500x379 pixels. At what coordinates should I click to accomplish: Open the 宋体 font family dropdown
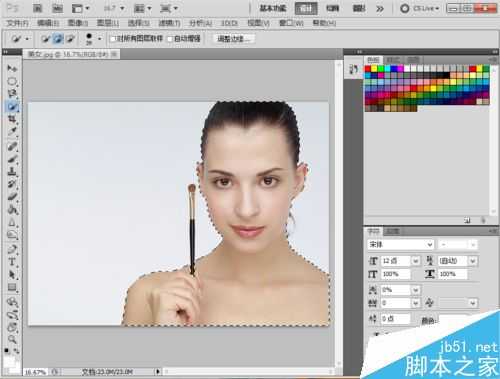(401, 244)
